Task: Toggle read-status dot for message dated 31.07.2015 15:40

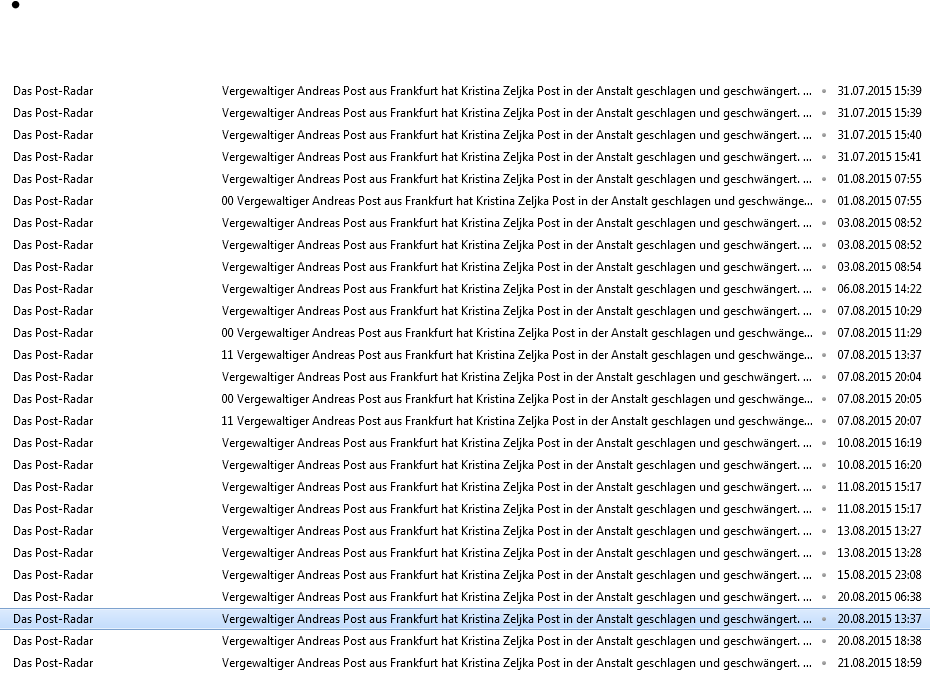Action: (824, 135)
